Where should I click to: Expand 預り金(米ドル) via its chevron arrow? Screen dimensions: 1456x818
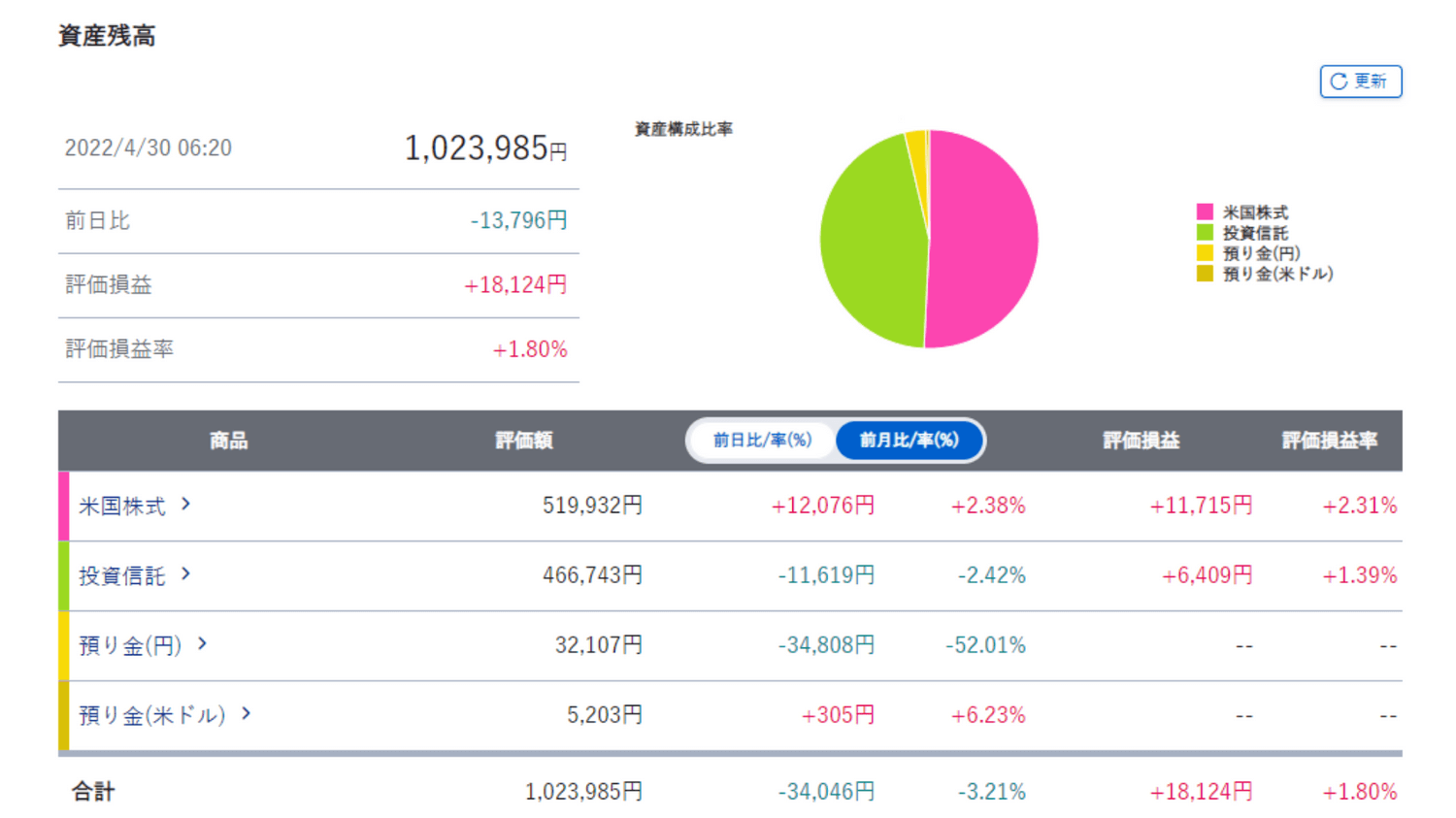(x=246, y=713)
